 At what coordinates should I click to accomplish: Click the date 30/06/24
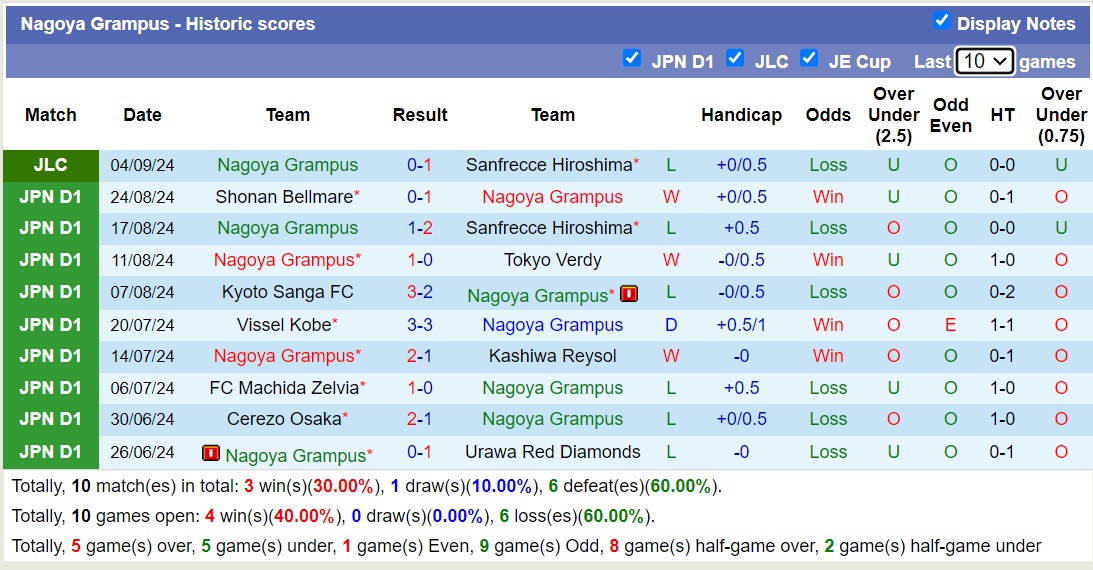tap(142, 419)
